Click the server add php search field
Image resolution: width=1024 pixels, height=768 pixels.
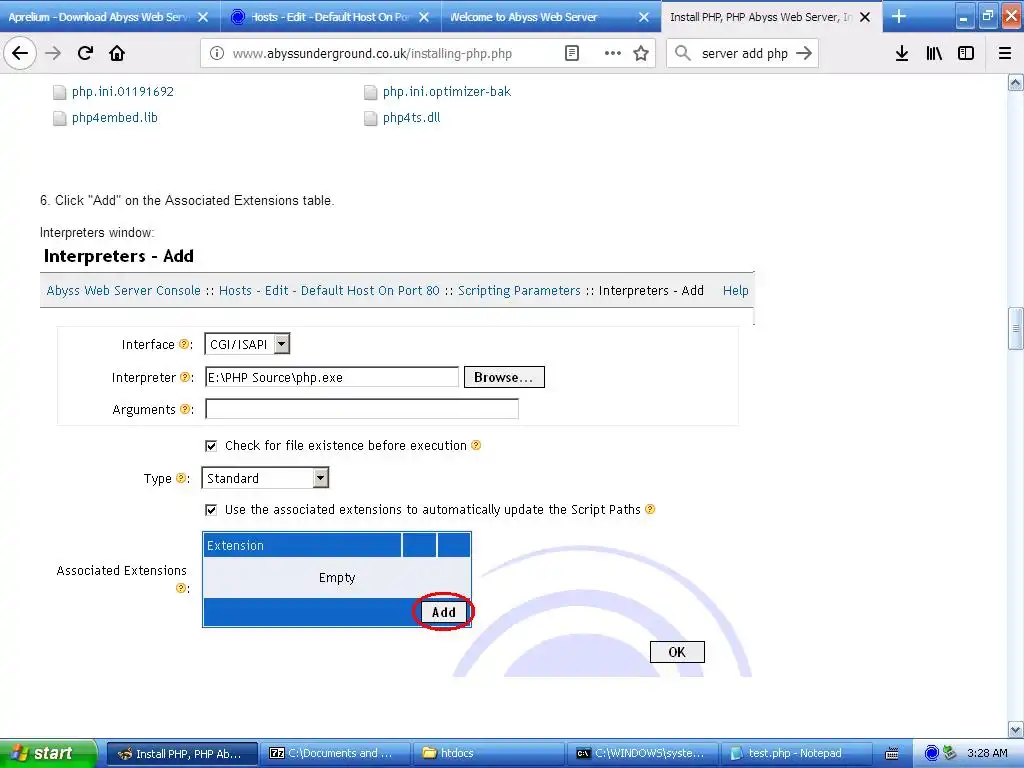click(x=744, y=54)
